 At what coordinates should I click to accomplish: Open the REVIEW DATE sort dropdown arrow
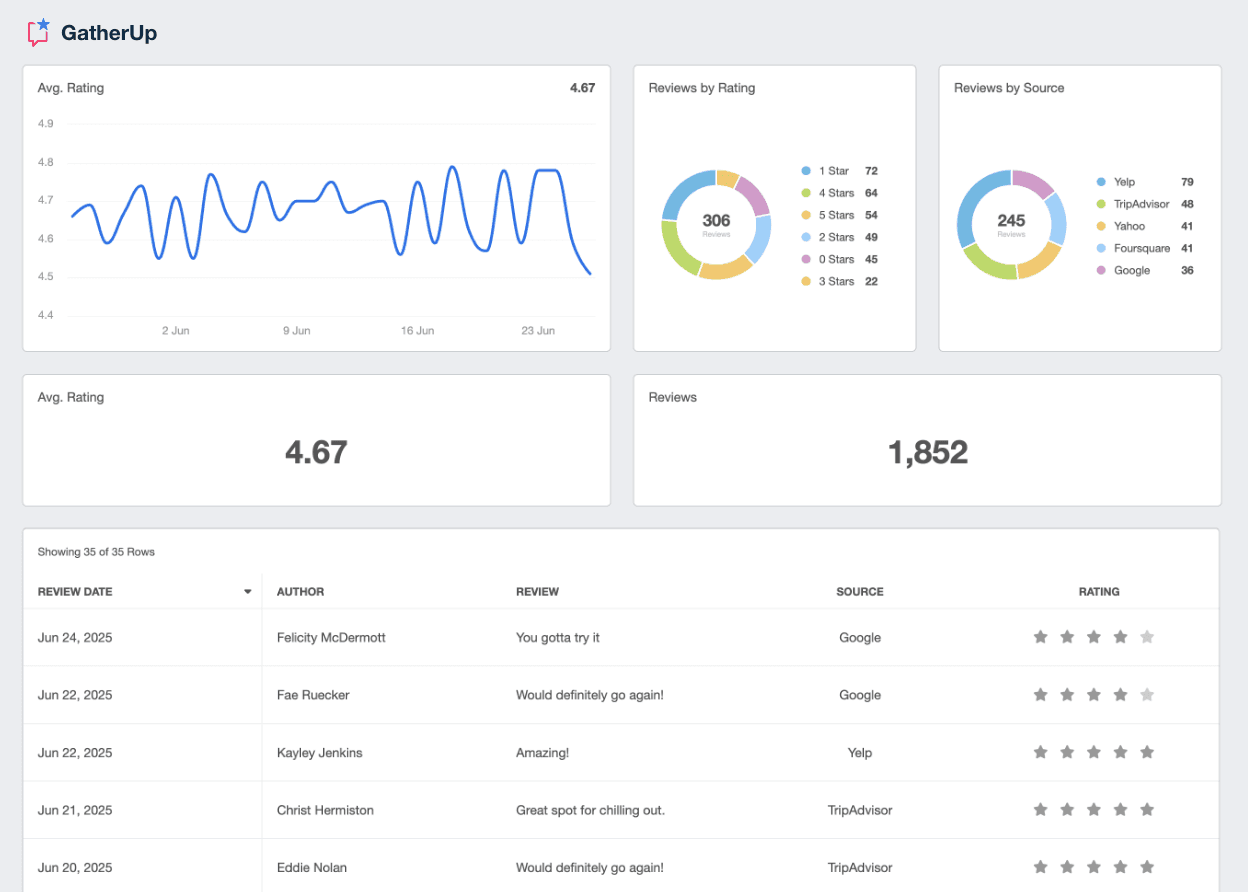click(x=247, y=591)
